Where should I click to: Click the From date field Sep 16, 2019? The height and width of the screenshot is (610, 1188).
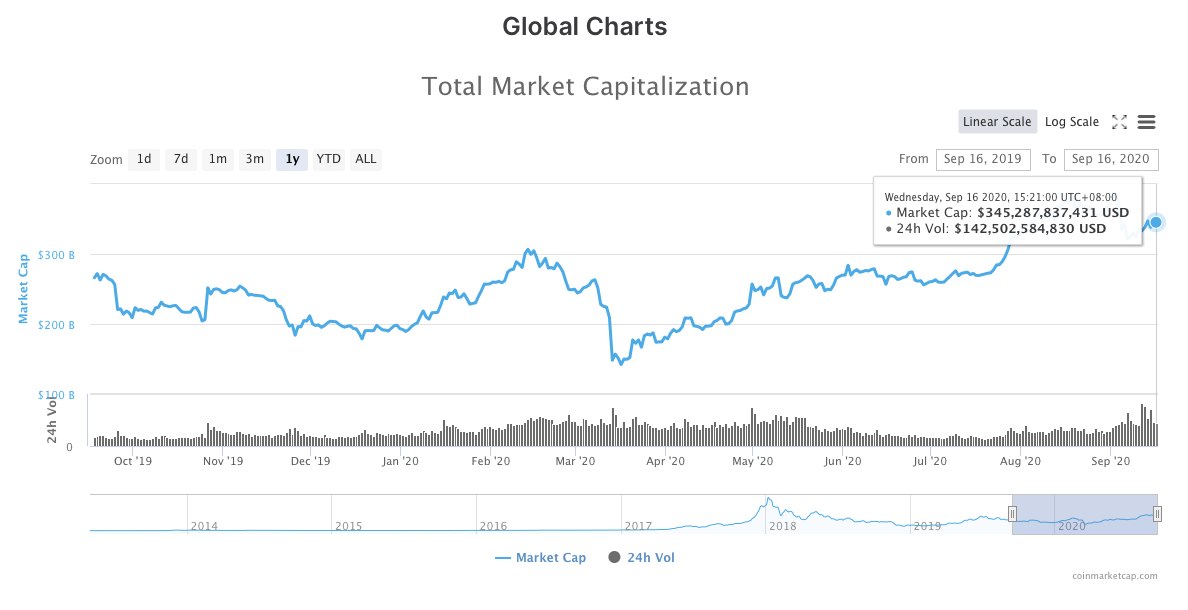pos(982,159)
